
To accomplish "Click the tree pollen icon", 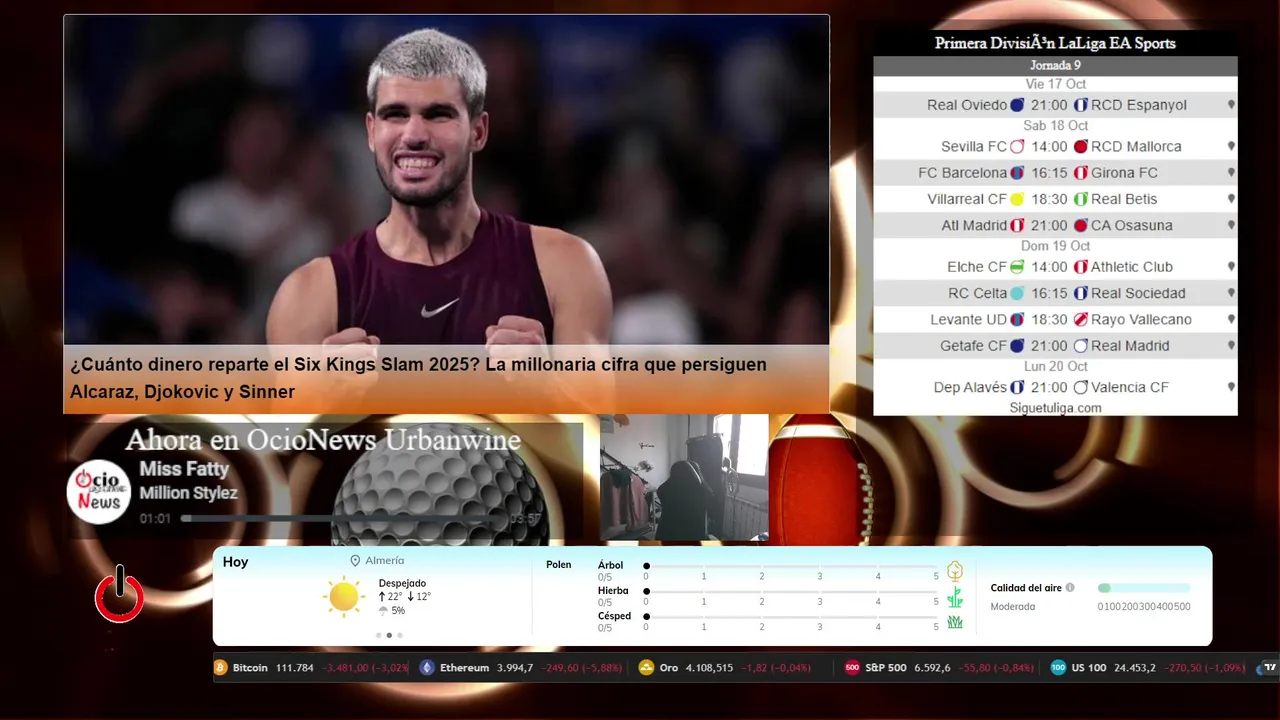I will coord(955,571).
